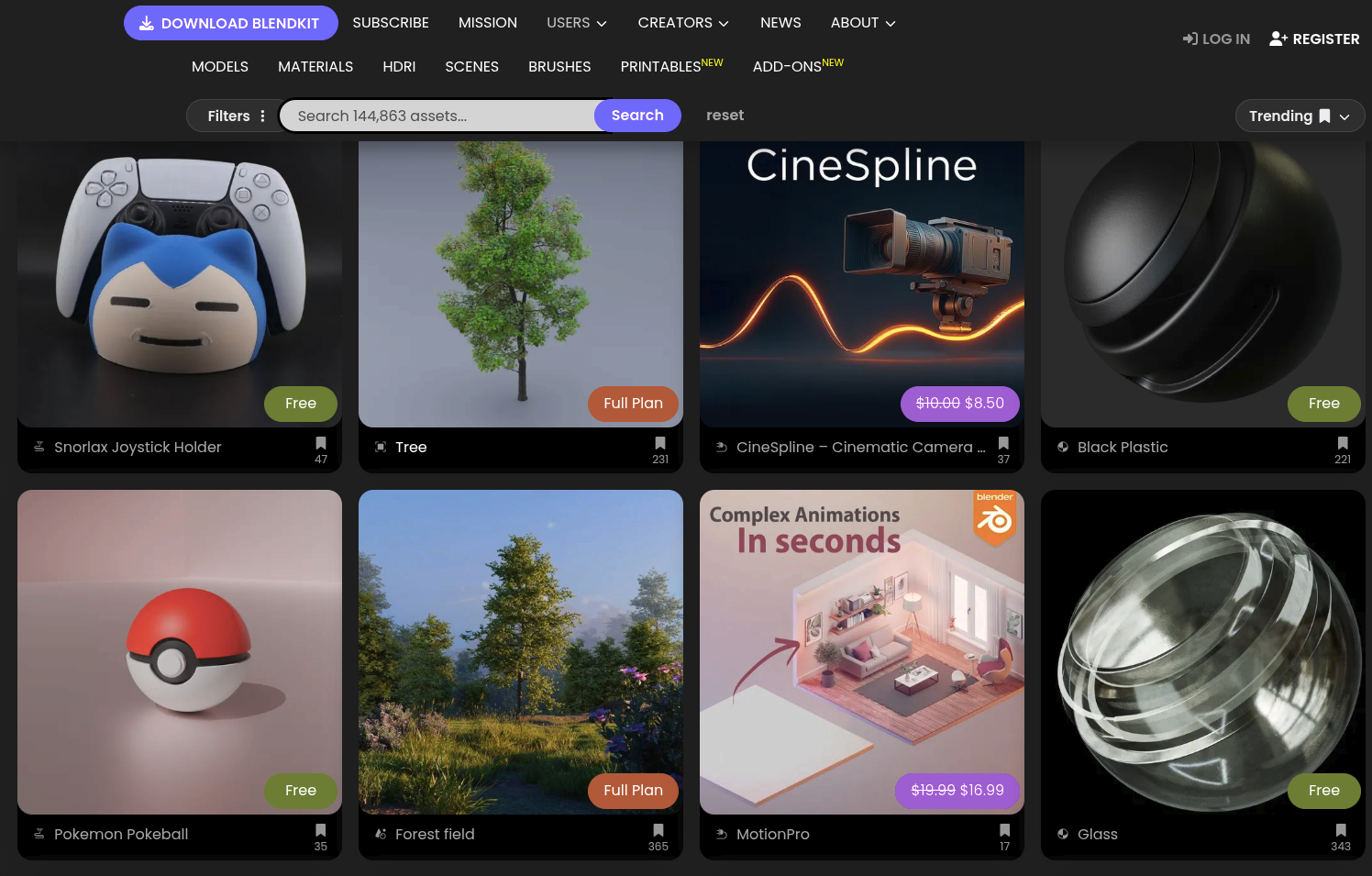The width and height of the screenshot is (1372, 876).
Task: Open MotionPro Complex Animations thumbnail
Action: (862, 652)
